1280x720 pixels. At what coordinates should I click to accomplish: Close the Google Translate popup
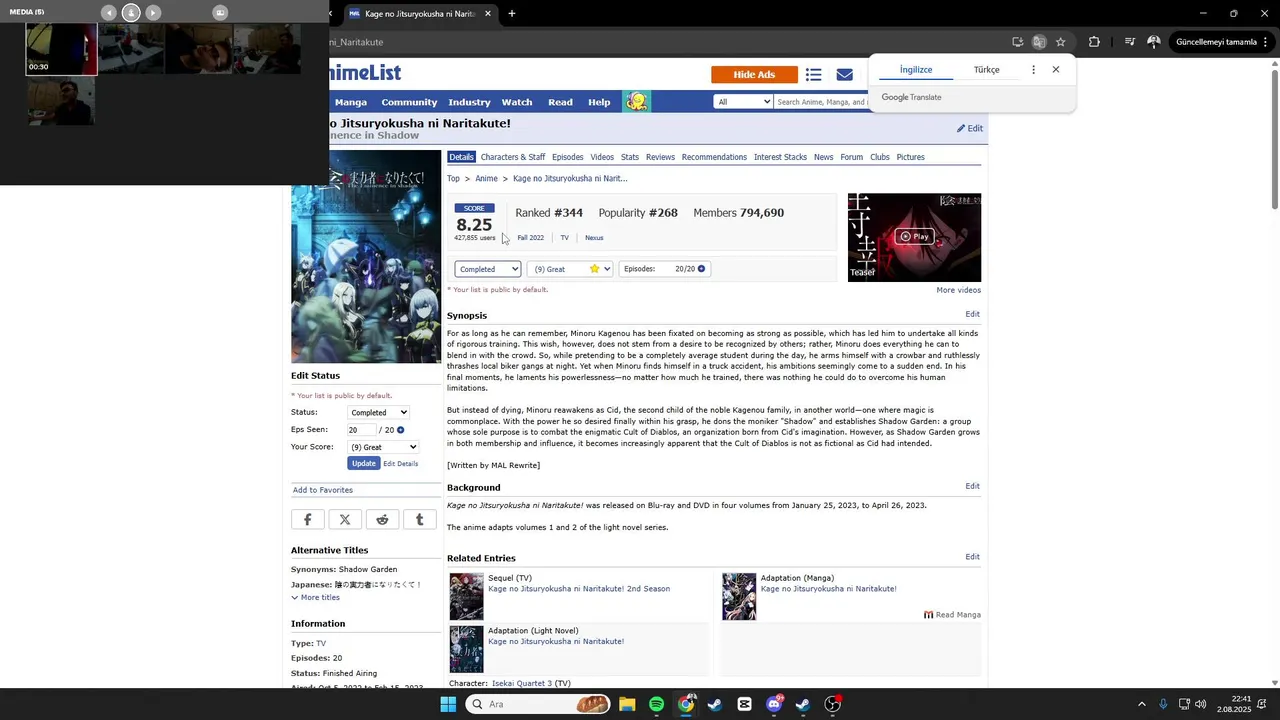click(x=1056, y=70)
